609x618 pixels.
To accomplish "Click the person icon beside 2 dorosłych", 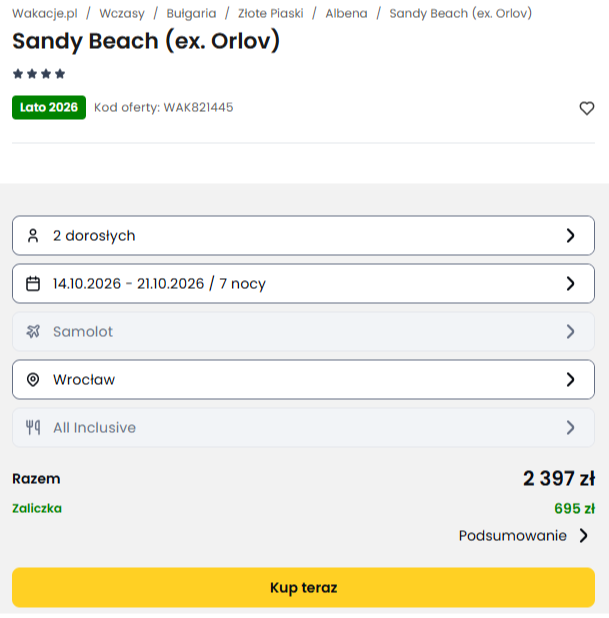I will click(x=33, y=236).
